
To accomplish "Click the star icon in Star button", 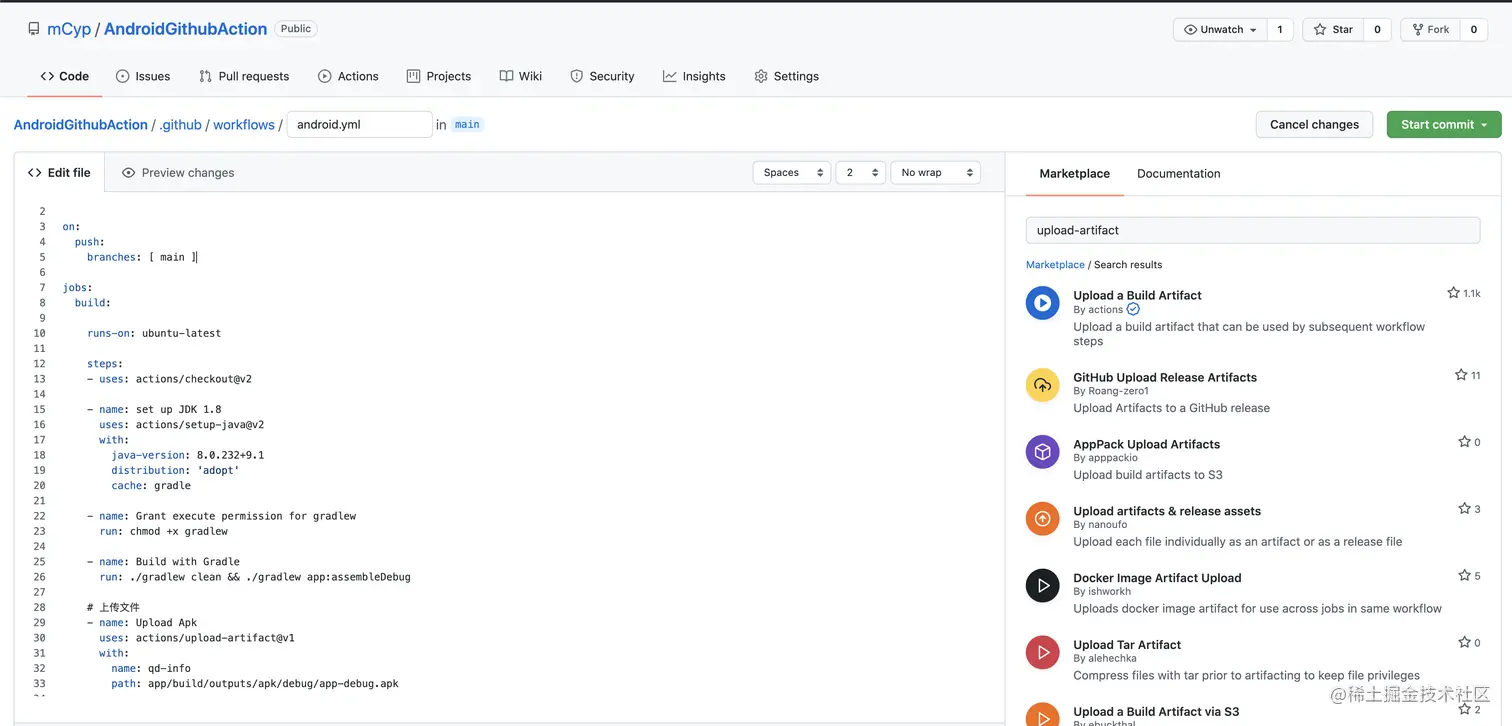I will point(1320,30).
